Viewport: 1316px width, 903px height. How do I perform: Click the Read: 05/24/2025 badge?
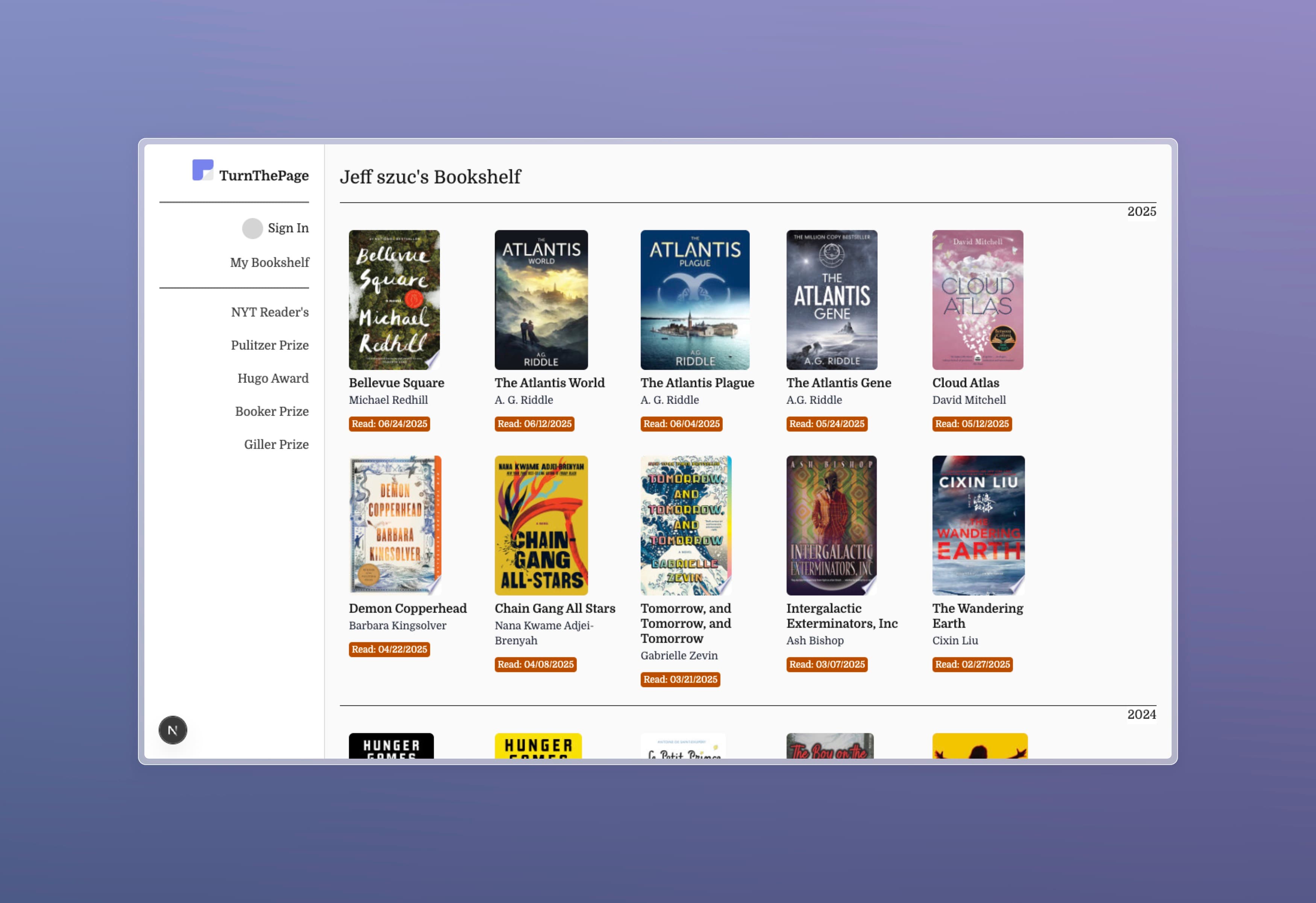pyautogui.click(x=827, y=423)
